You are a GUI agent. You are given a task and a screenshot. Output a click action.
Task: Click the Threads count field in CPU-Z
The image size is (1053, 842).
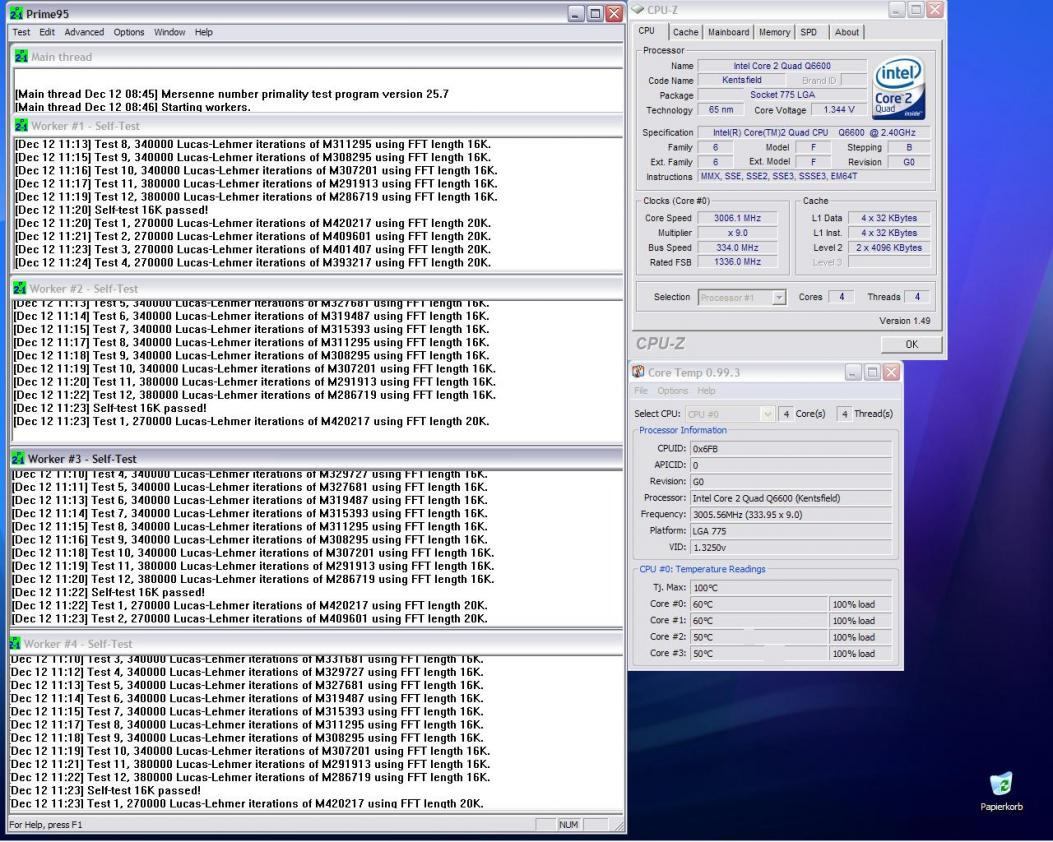[917, 297]
